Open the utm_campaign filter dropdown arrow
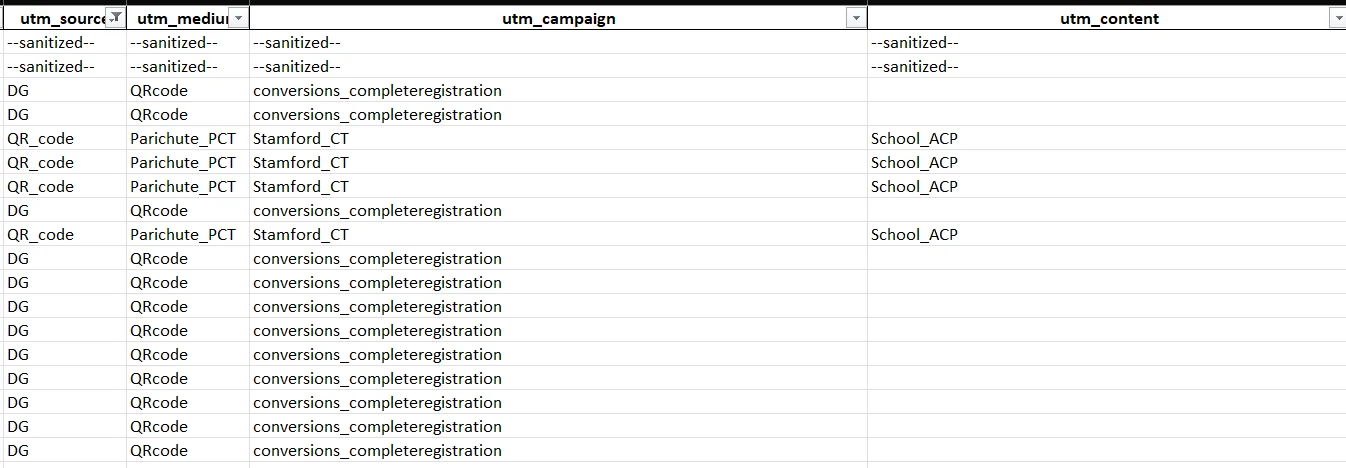Viewport: 1346px width, 468px height. tap(856, 18)
